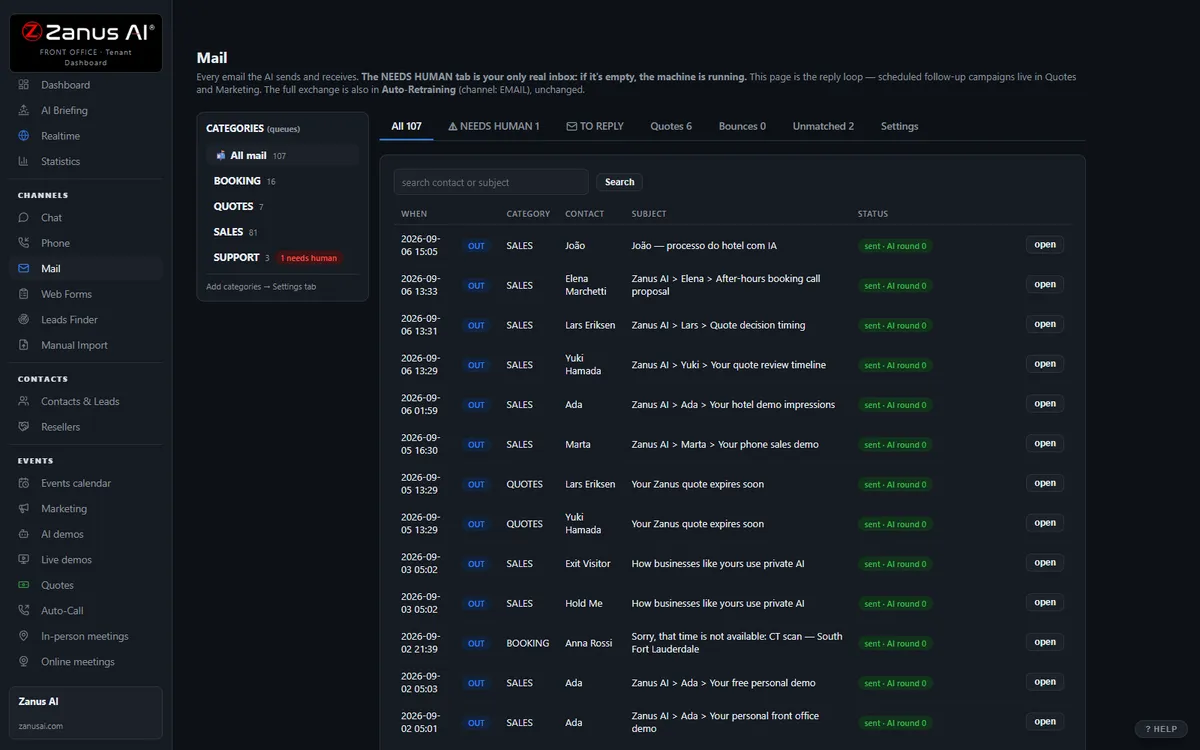The height and width of the screenshot is (750, 1200).
Task: Open the CT scan South Fort Lauderdale email
Action: pyautogui.click(x=1045, y=642)
